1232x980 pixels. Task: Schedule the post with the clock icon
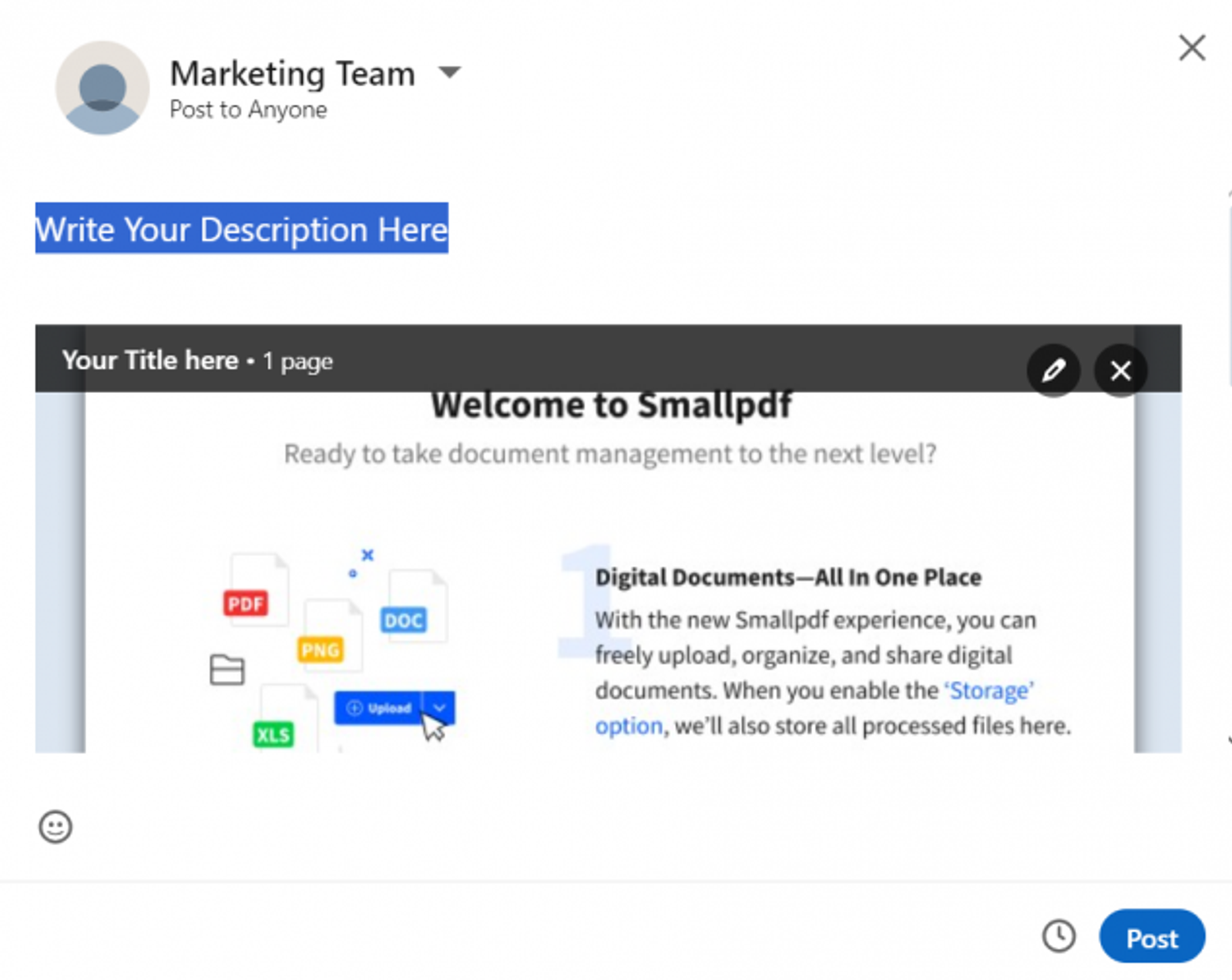point(1059,936)
